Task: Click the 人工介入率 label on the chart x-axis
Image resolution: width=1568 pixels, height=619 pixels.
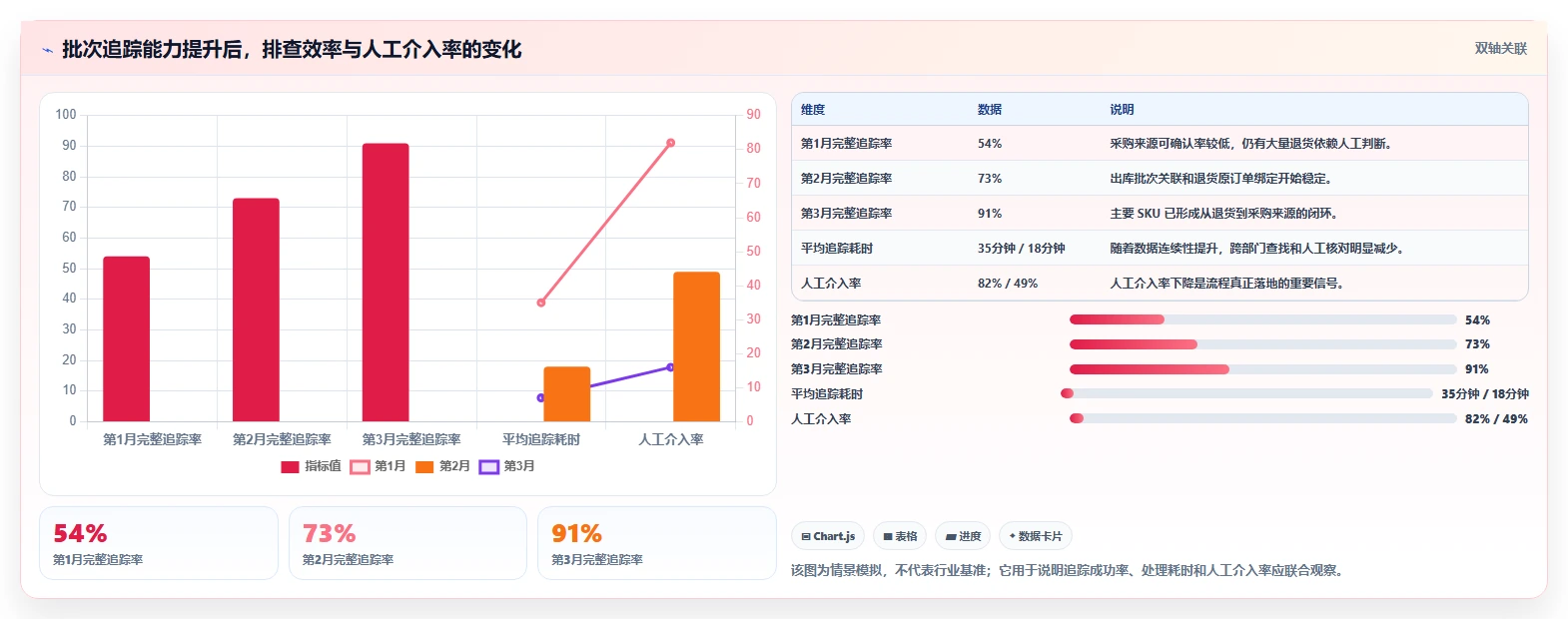Action: click(x=671, y=439)
